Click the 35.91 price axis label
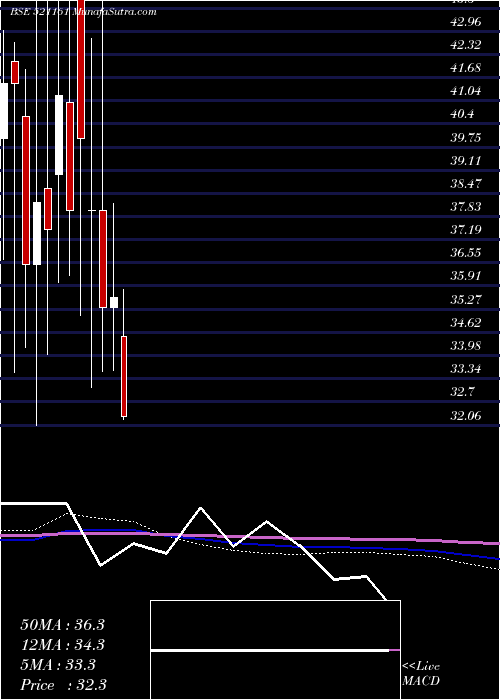Viewport: 500px width, 700px height. 466,276
